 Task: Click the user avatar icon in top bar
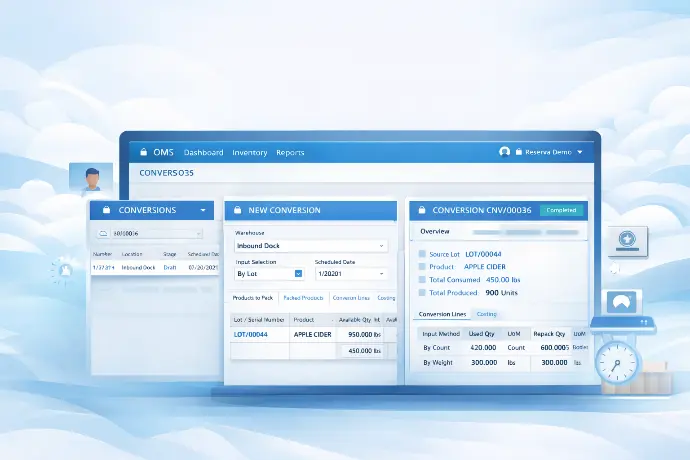pyautogui.click(x=504, y=152)
